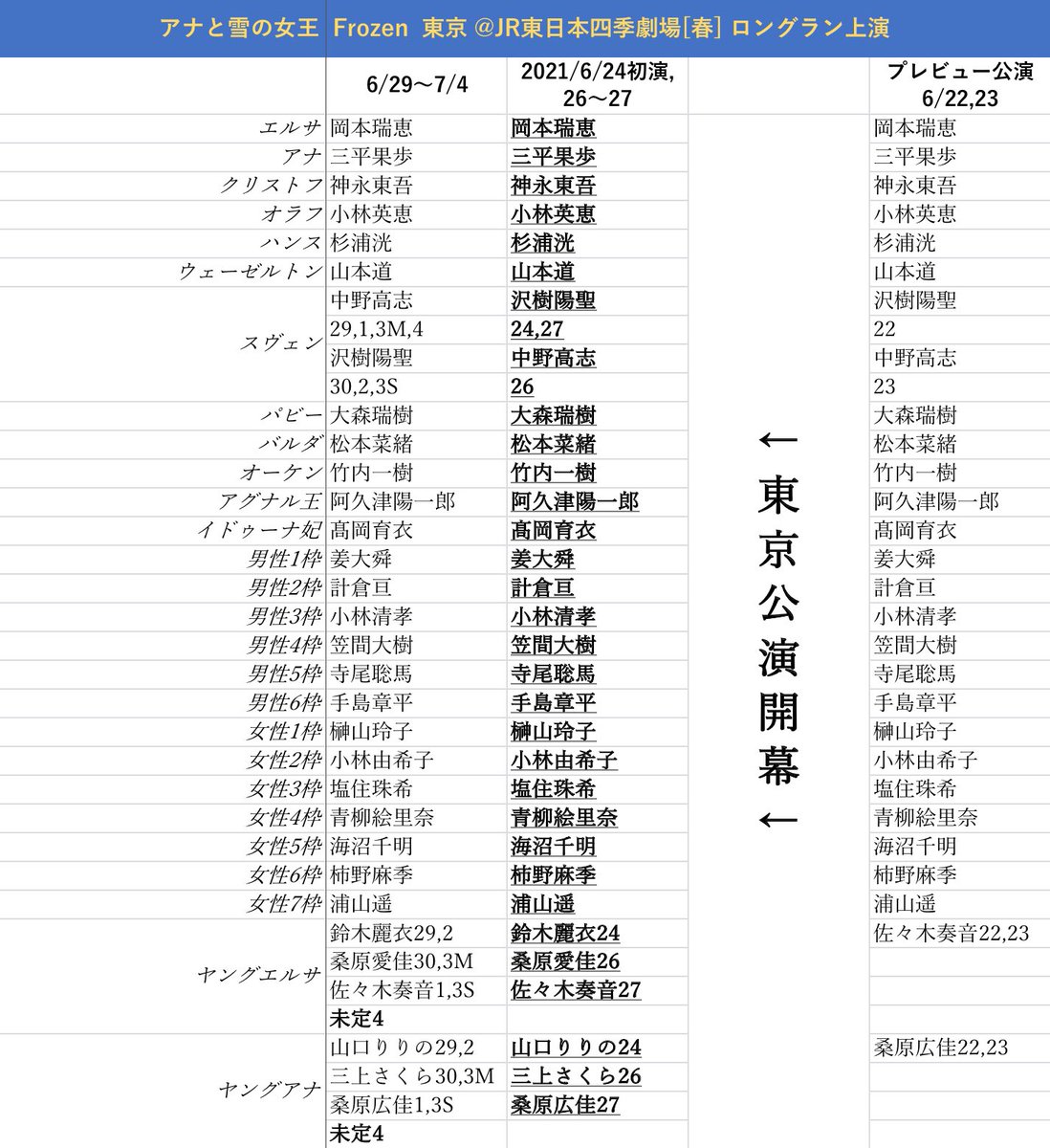Select the cell '22' in preview column
The width and height of the screenshot is (1050, 1148).
point(959,330)
